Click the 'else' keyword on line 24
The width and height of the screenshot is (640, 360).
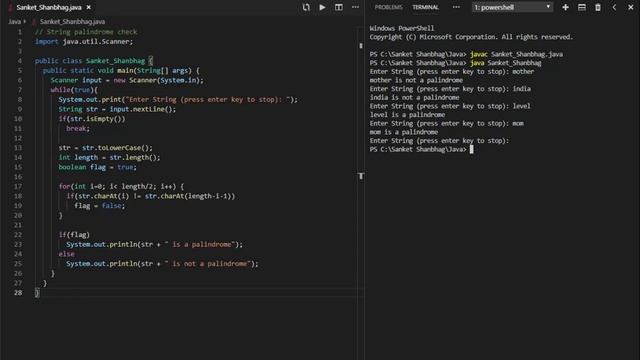[x=67, y=254]
